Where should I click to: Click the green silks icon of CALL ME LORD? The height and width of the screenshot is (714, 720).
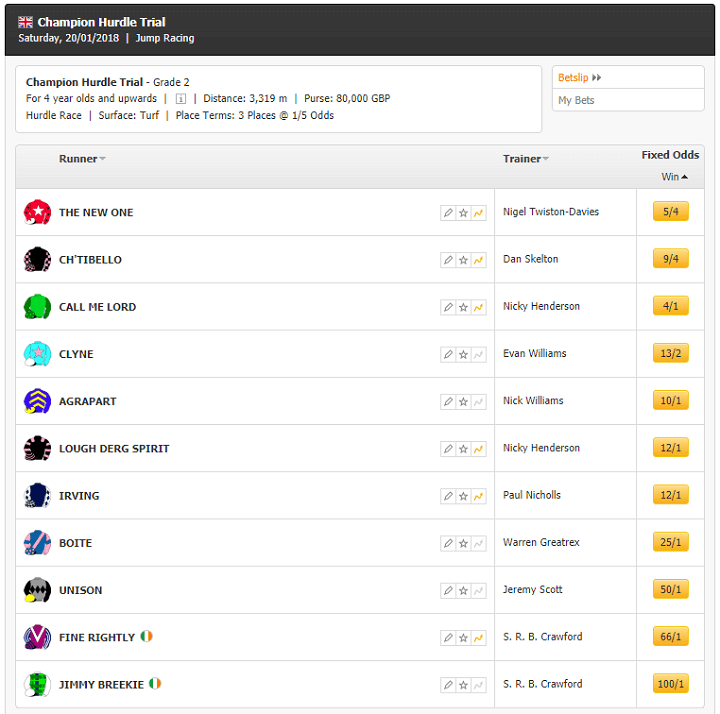(x=37, y=306)
